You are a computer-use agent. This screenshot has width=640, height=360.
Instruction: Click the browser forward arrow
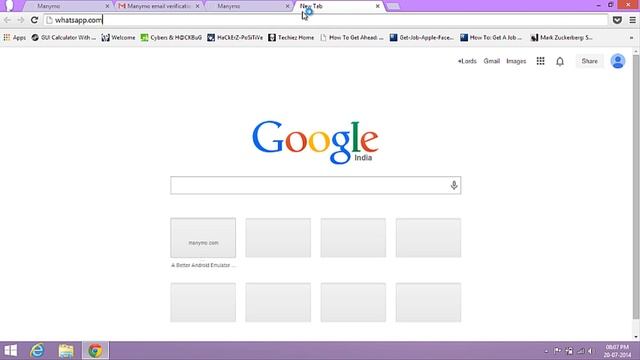21,20
